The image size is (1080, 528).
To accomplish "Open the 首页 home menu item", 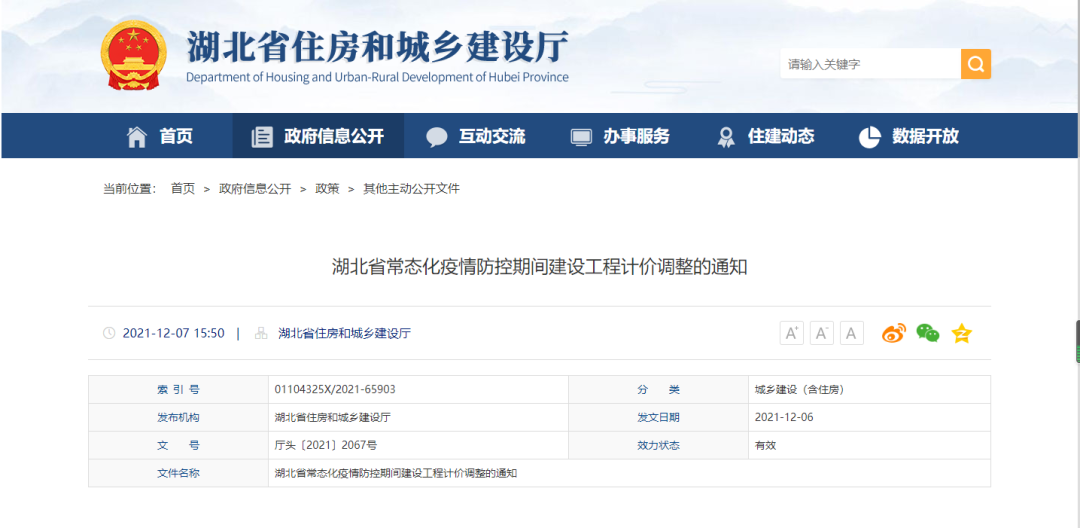I will point(160,137).
